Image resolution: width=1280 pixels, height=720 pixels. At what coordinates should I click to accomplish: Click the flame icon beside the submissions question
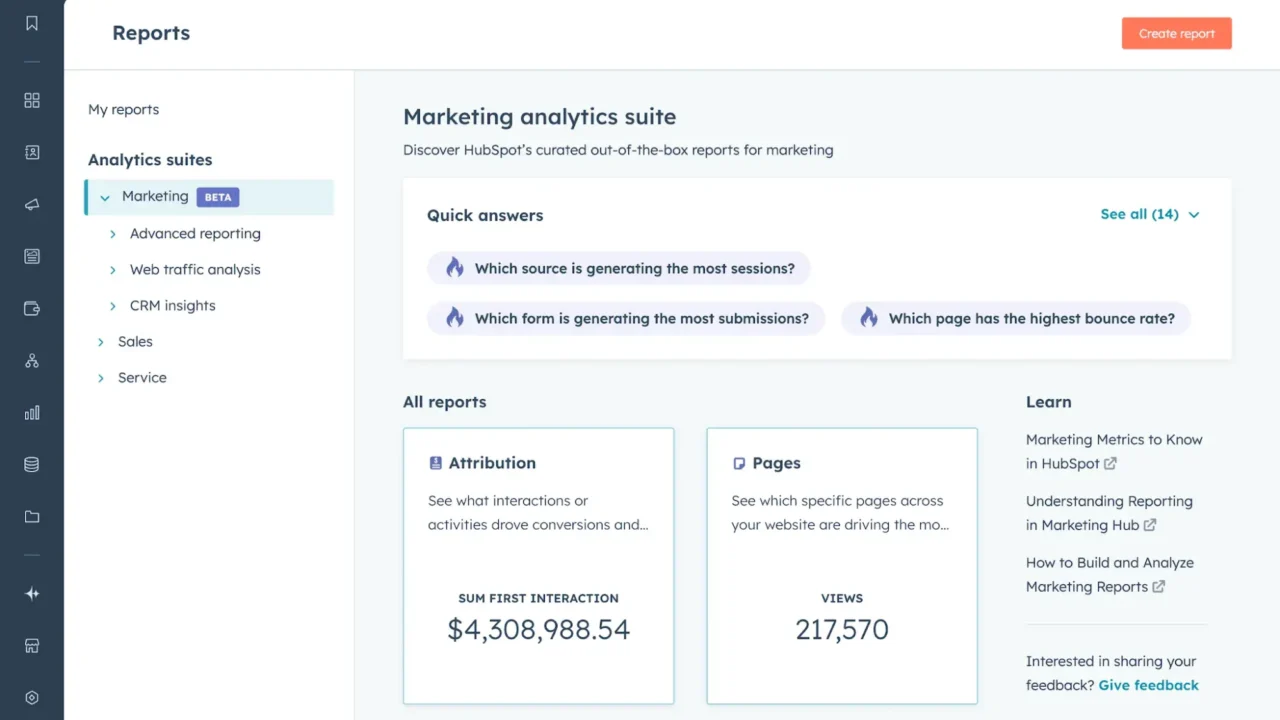[x=455, y=318]
